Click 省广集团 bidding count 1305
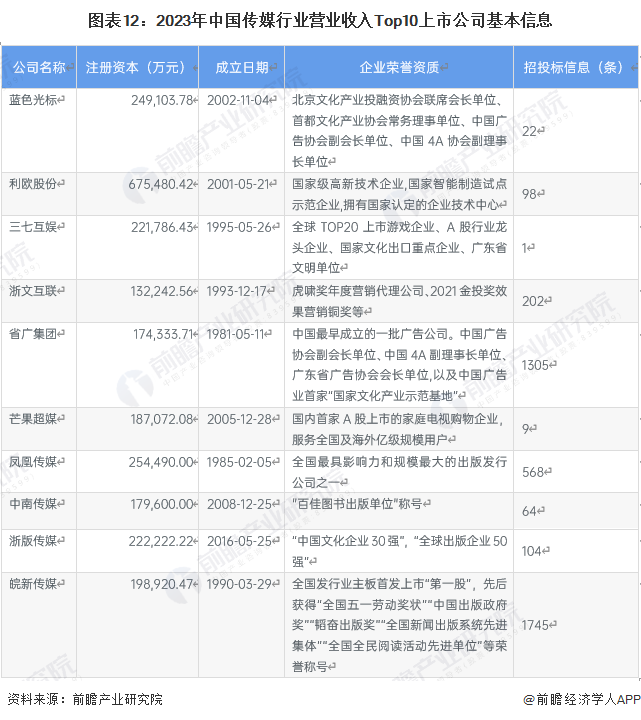The image size is (641, 720). coord(535,366)
